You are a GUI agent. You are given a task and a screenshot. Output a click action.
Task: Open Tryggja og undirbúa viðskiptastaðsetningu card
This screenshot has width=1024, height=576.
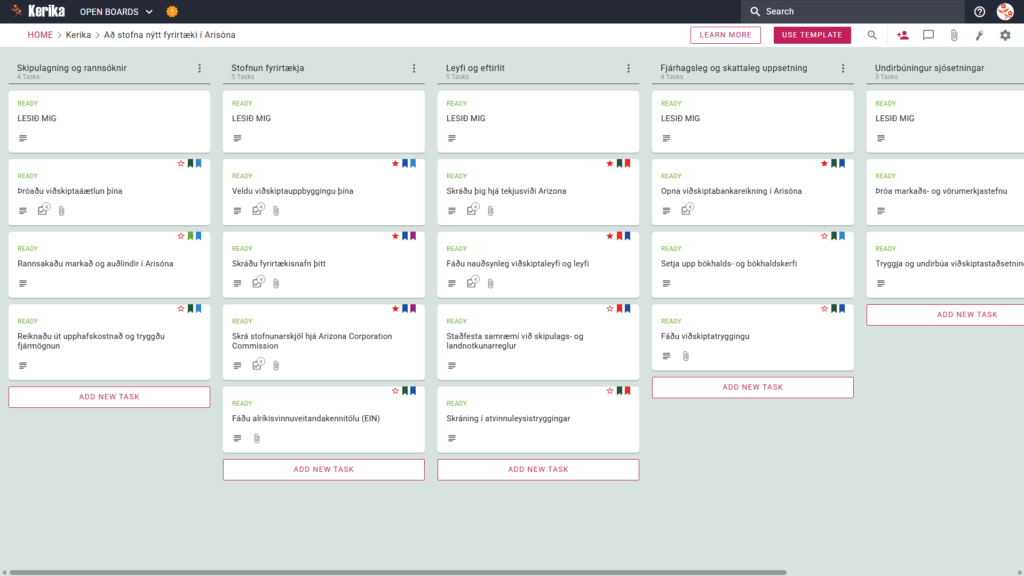(945, 264)
